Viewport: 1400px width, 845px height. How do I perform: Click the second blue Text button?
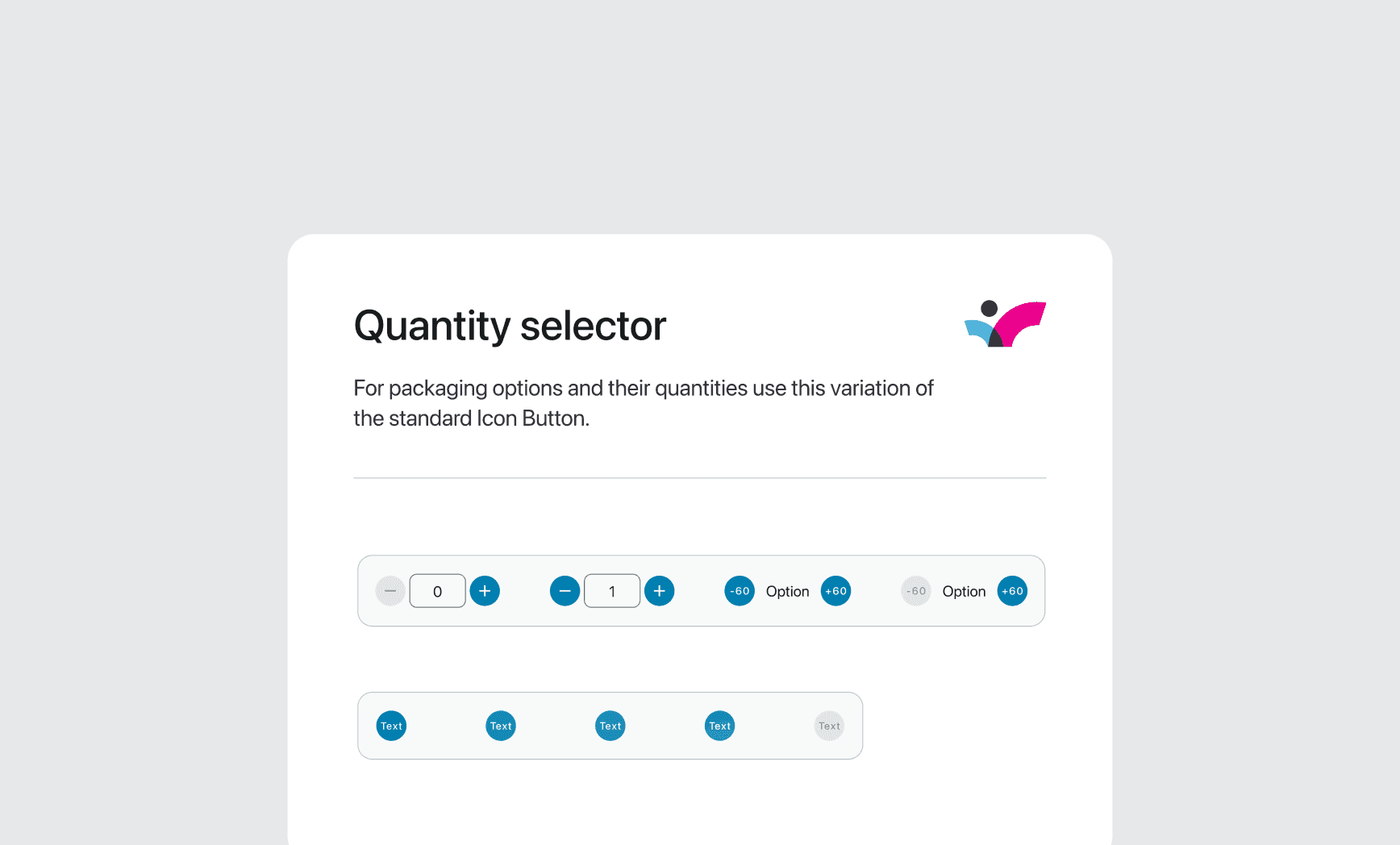(501, 726)
